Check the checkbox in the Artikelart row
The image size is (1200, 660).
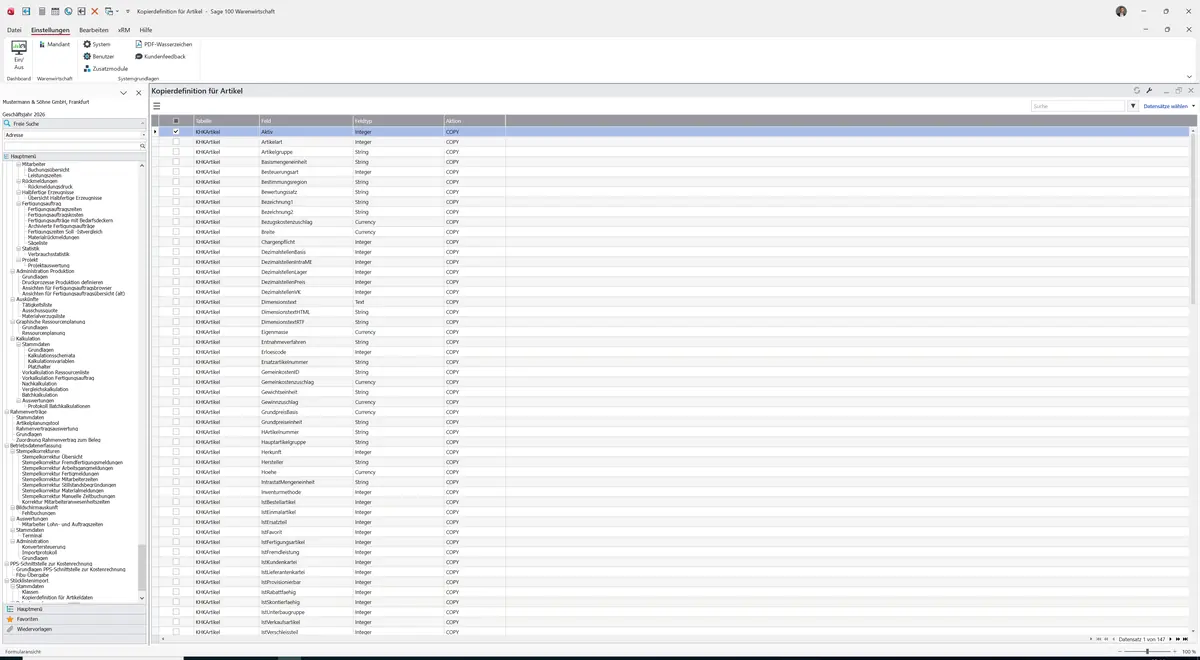coord(176,142)
